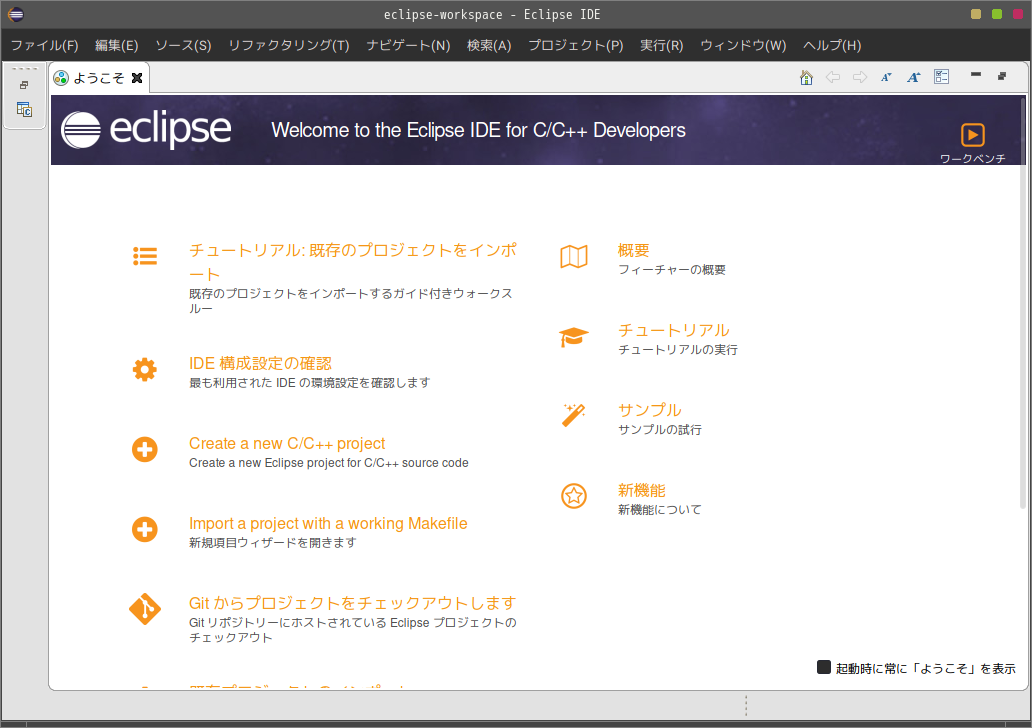Click the back navigation arrow

[833, 78]
